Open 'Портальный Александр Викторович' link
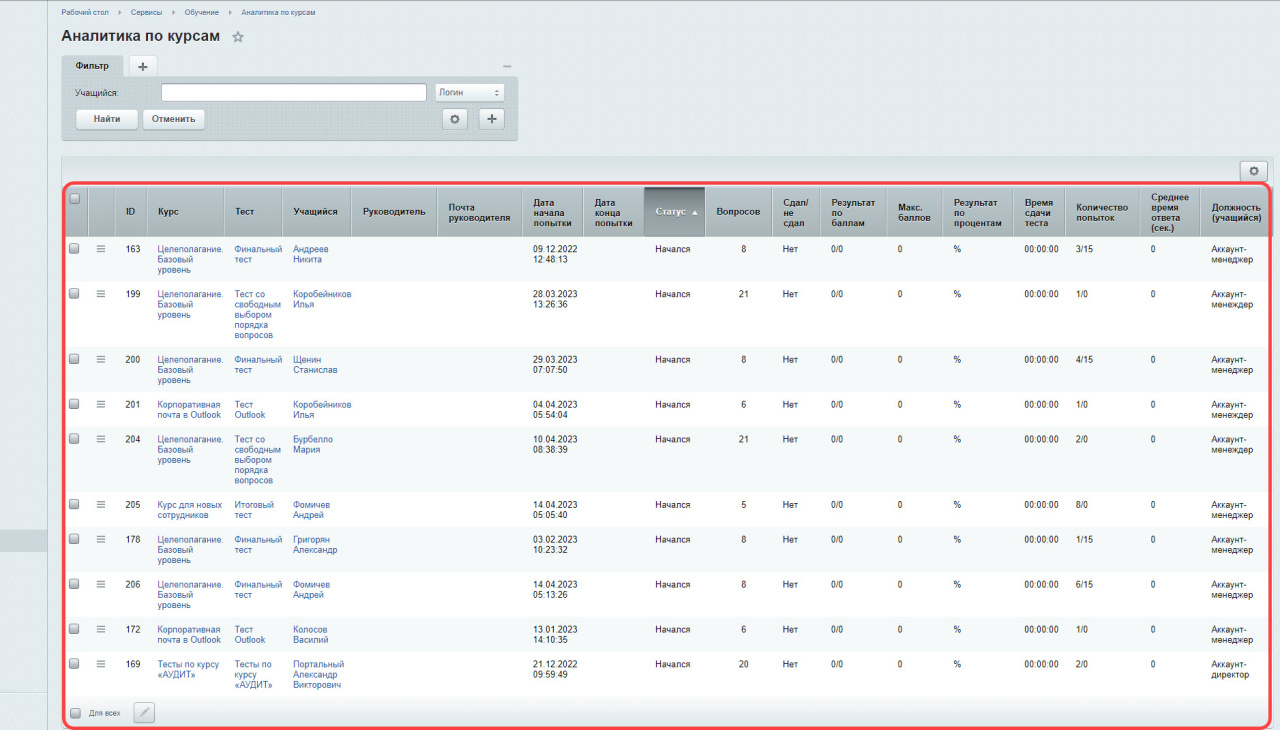 coord(318,674)
